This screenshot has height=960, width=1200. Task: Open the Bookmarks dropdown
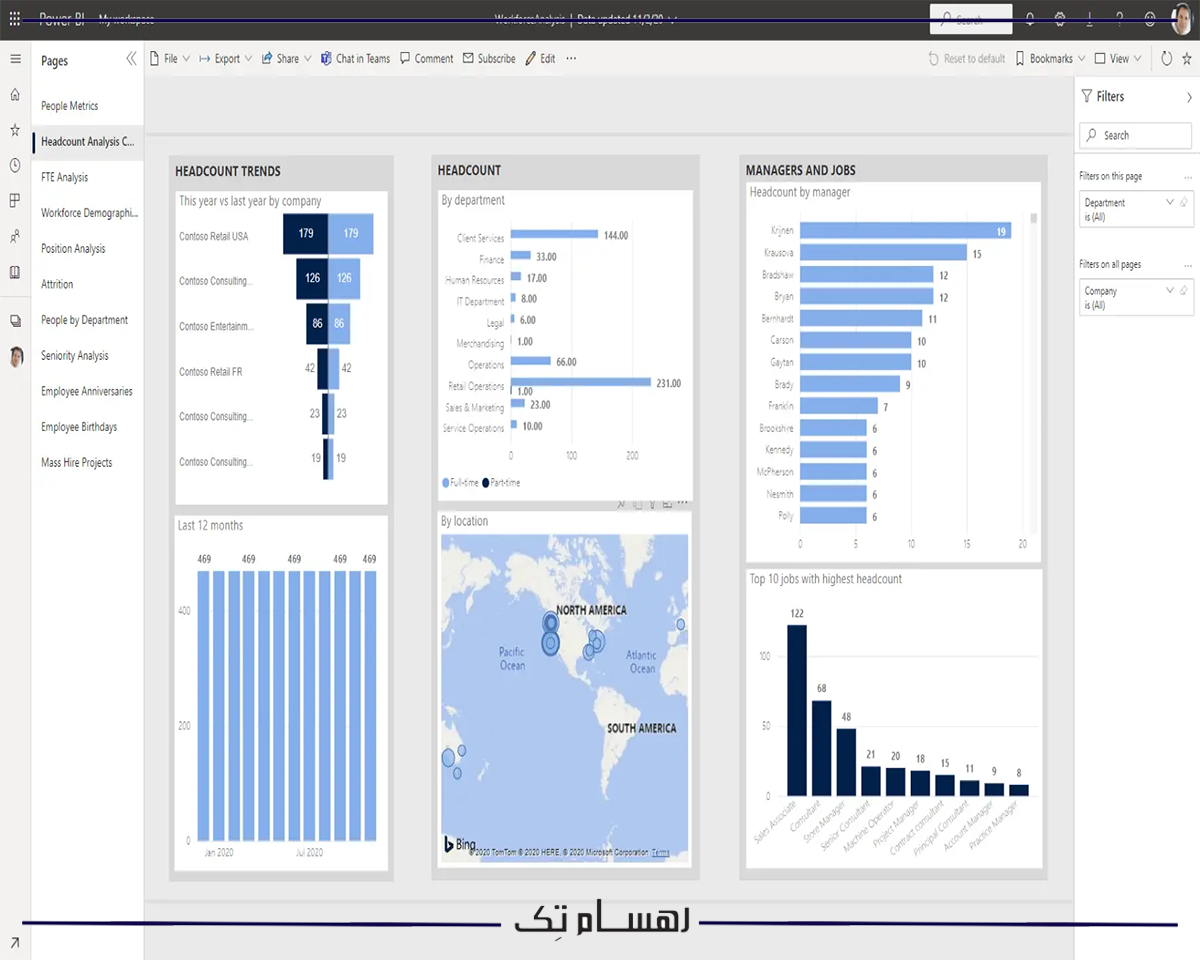(x=1050, y=59)
